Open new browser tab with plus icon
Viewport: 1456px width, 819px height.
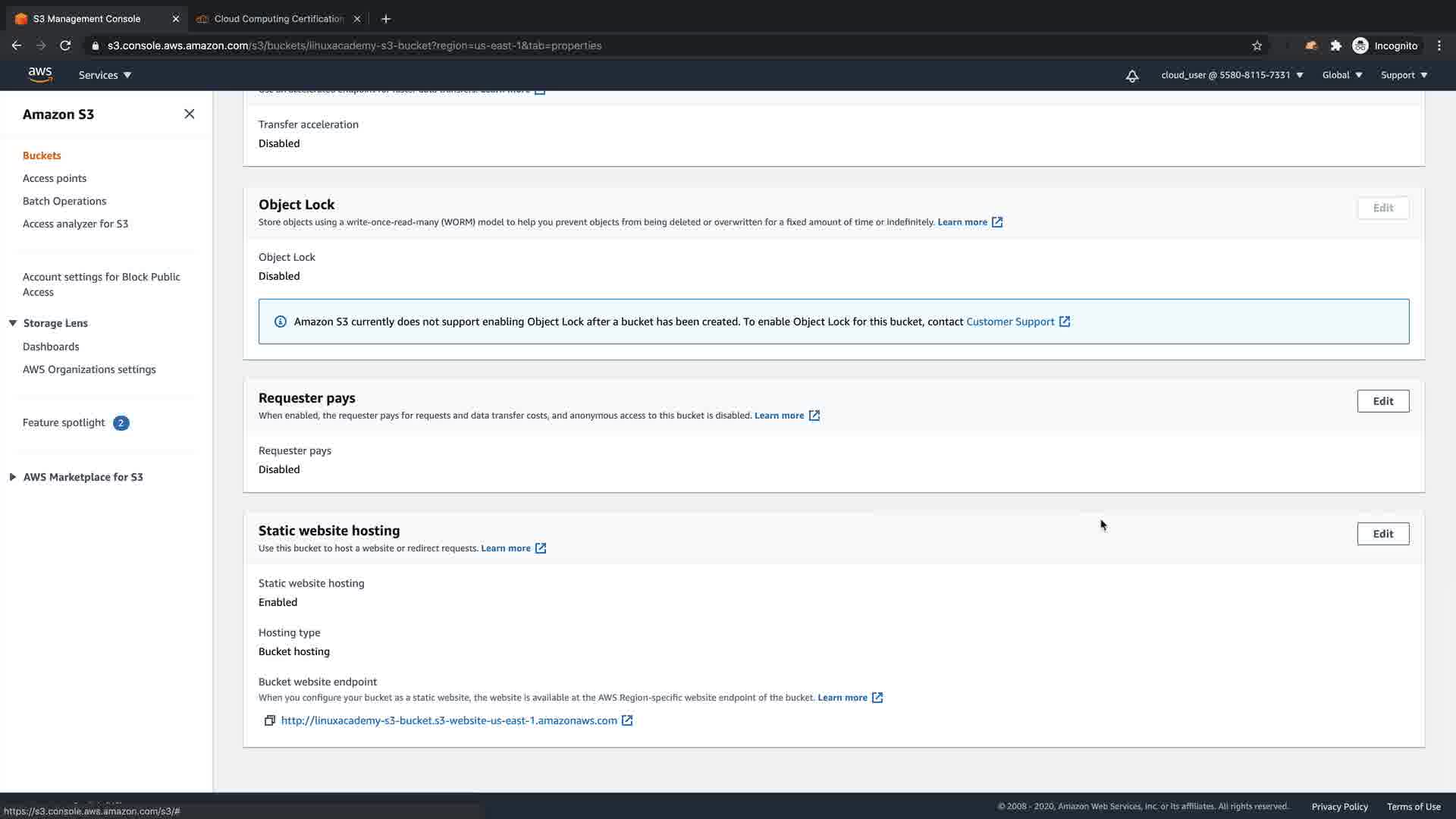(386, 18)
